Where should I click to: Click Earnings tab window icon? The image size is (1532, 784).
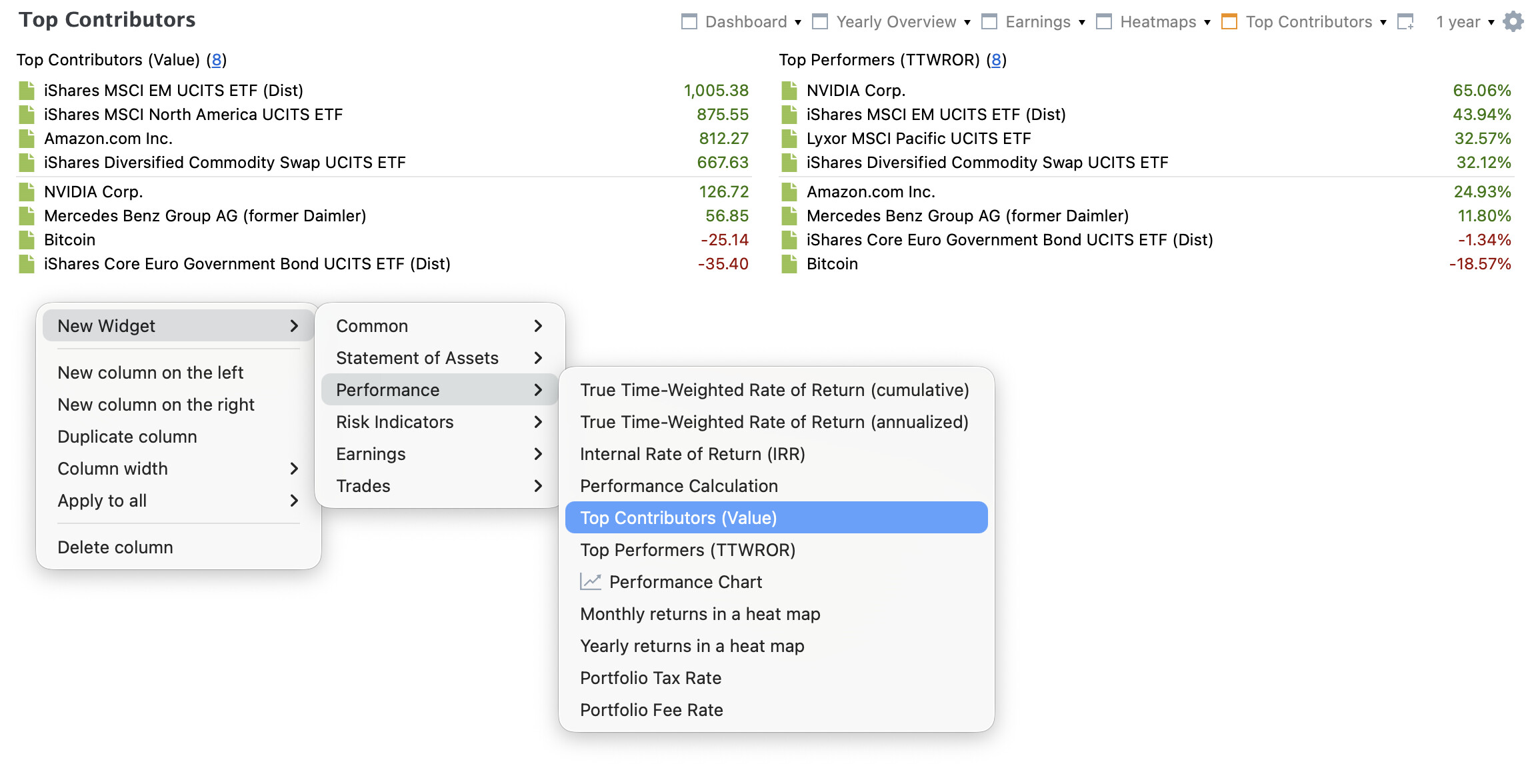point(989,22)
